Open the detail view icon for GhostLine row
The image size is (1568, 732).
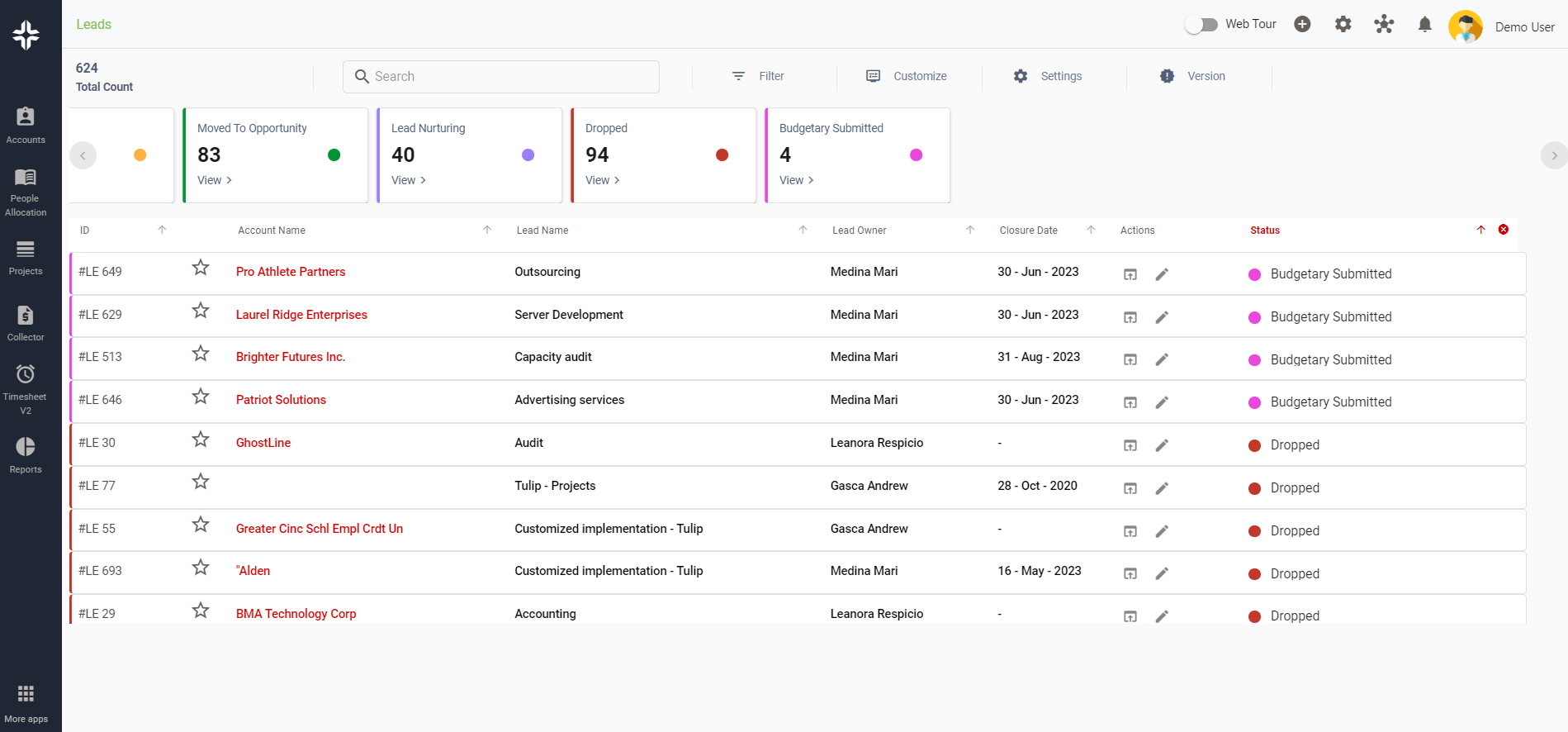click(x=1130, y=445)
